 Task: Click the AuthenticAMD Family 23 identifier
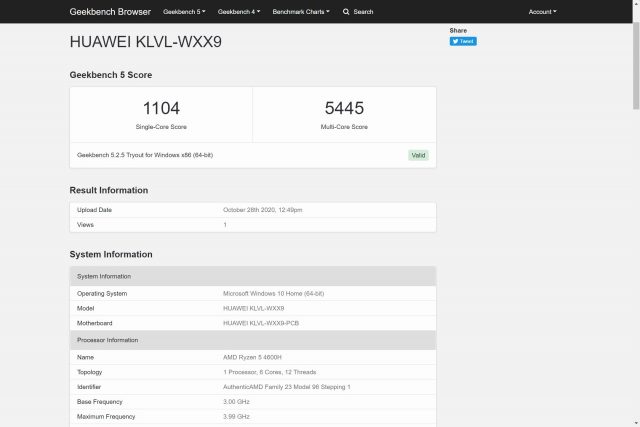287,387
